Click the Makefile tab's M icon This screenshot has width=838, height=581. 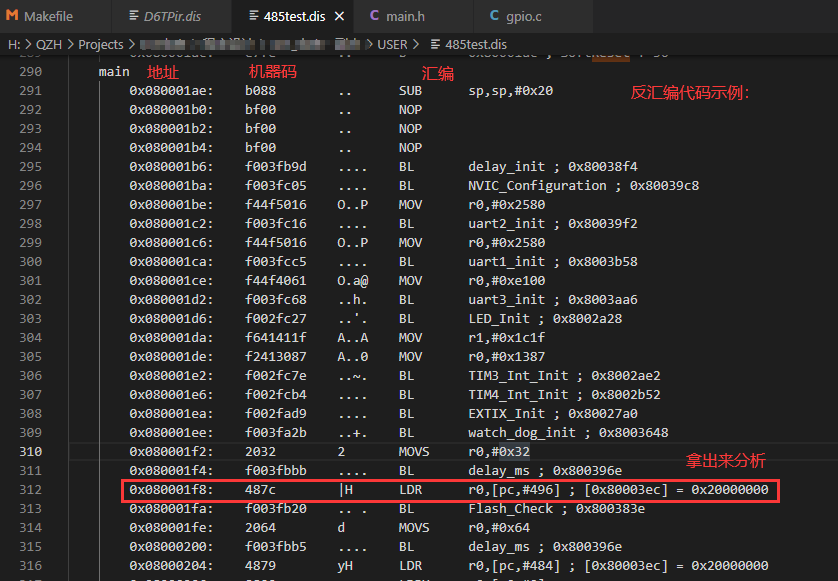12,16
